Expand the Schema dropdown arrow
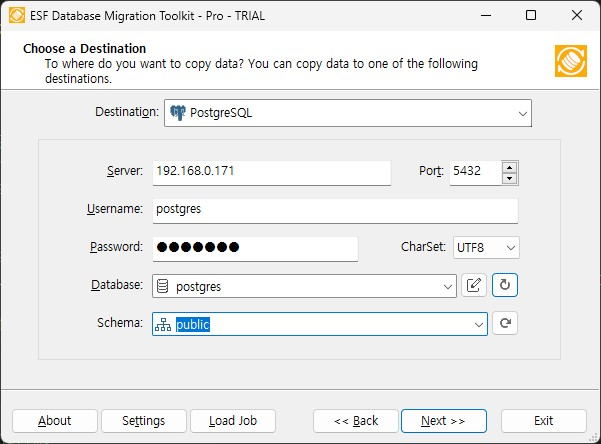 tap(478, 325)
